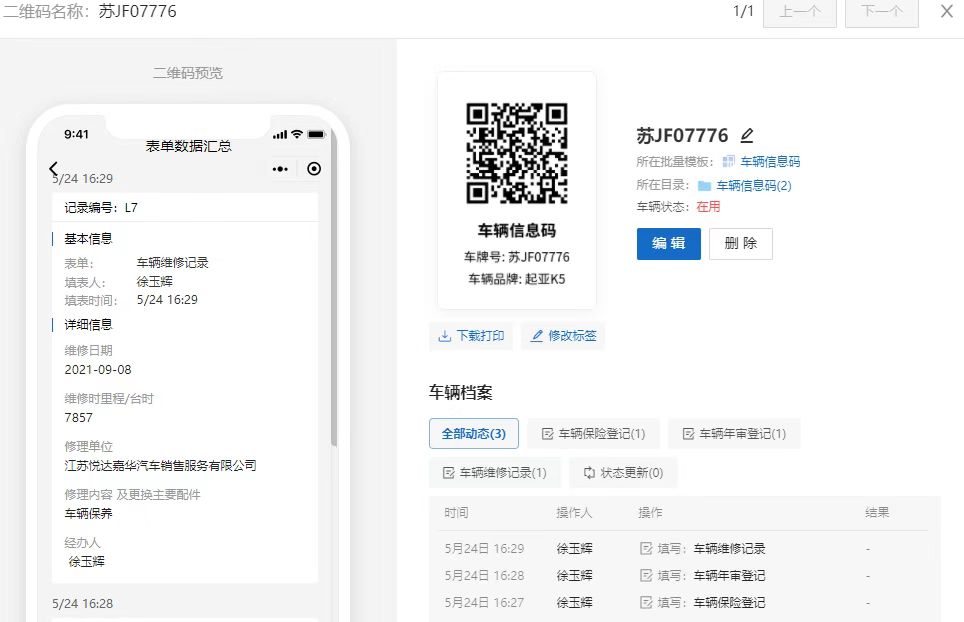
Task: Click the 删除 button
Action: [740, 244]
